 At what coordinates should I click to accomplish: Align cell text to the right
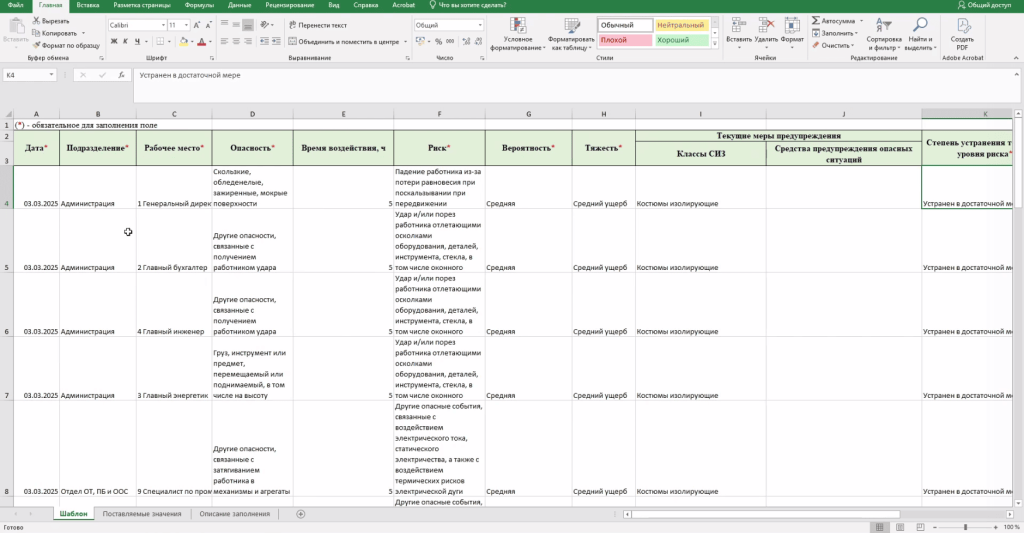(x=248, y=41)
